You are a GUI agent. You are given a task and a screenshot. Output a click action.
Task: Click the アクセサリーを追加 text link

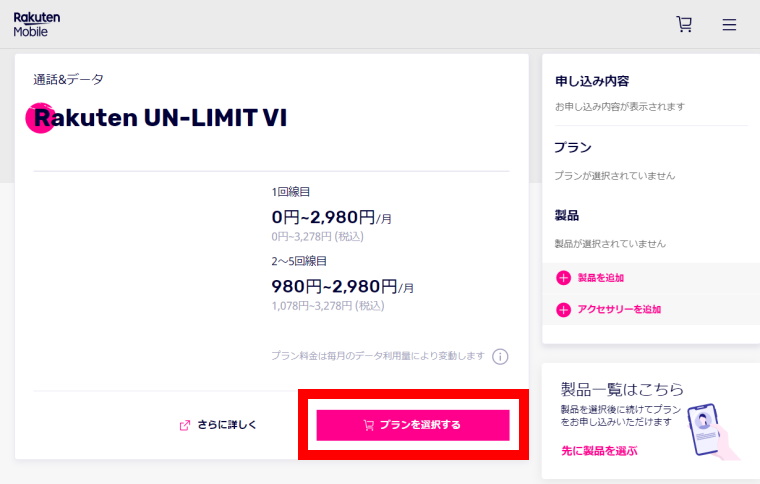click(x=619, y=310)
